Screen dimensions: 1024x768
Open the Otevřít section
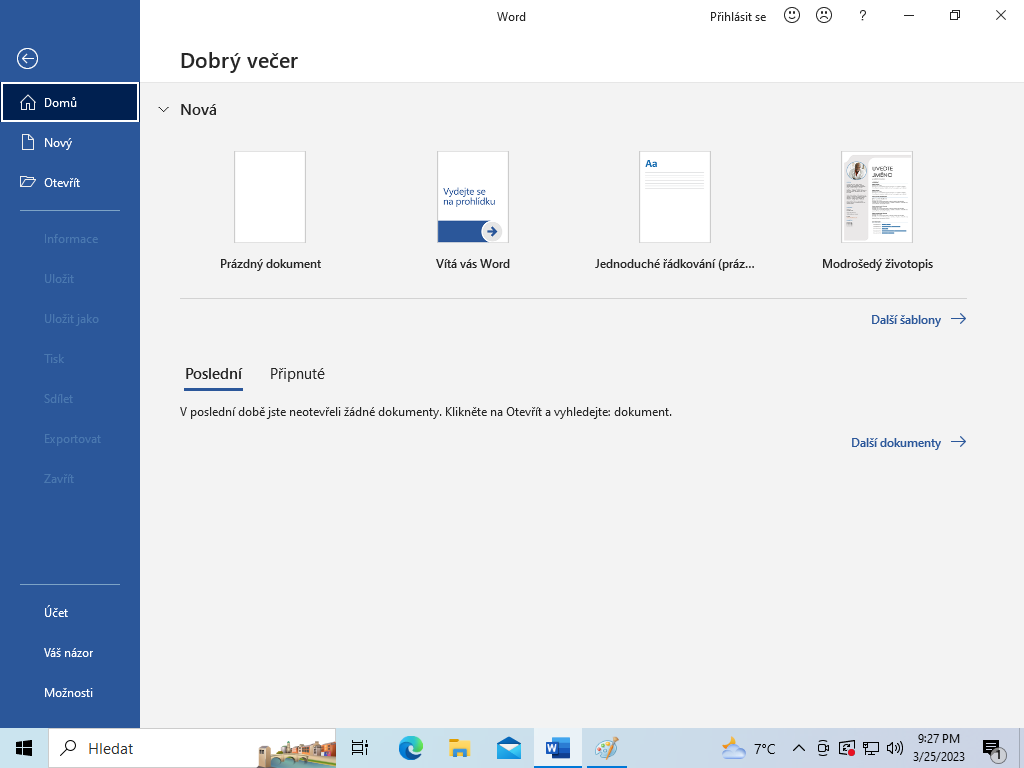click(x=70, y=182)
